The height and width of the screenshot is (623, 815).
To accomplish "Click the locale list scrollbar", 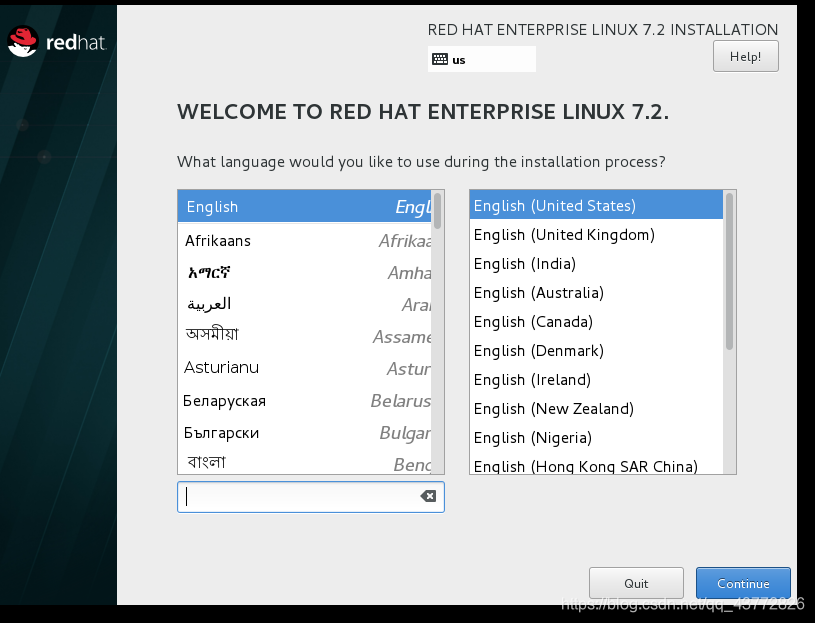I will (x=729, y=271).
